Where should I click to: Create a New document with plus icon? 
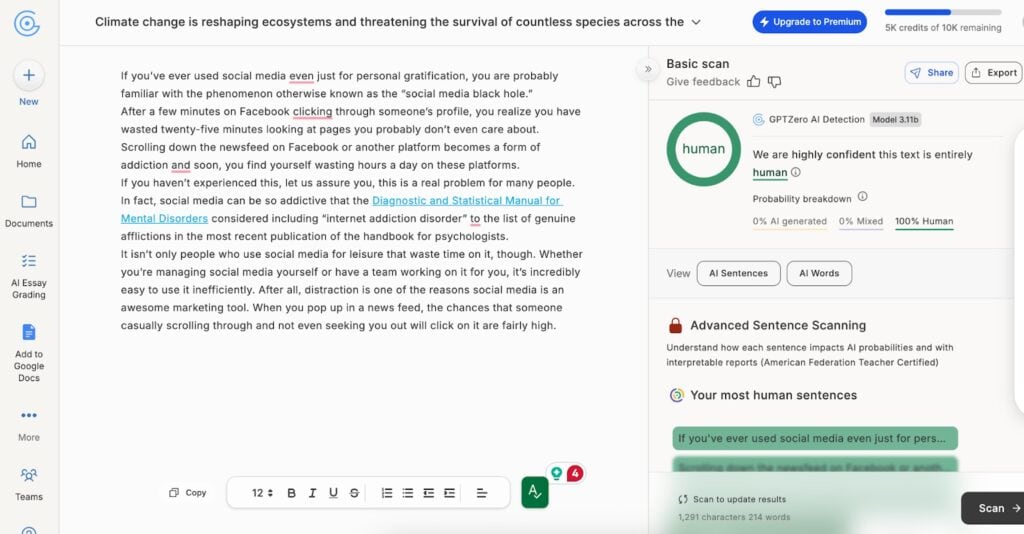click(x=29, y=75)
